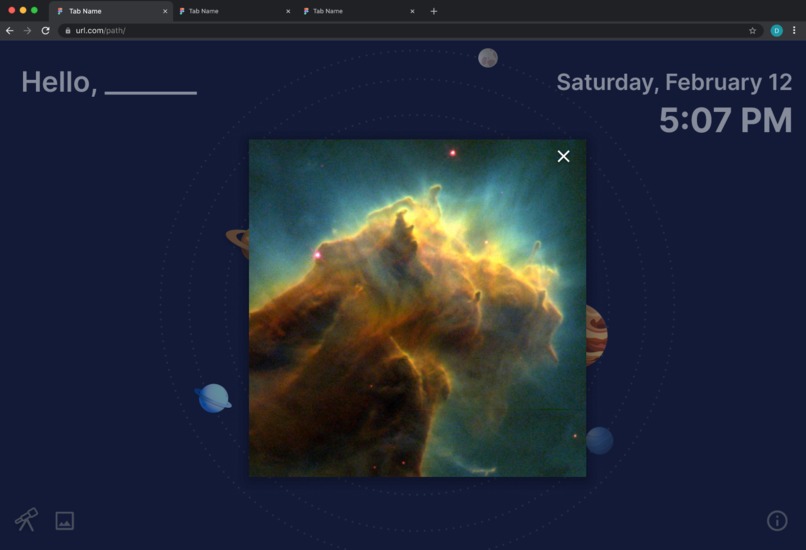Open the profile avatar D
Screen dimensions: 806x550
pyautogui.click(x=777, y=31)
